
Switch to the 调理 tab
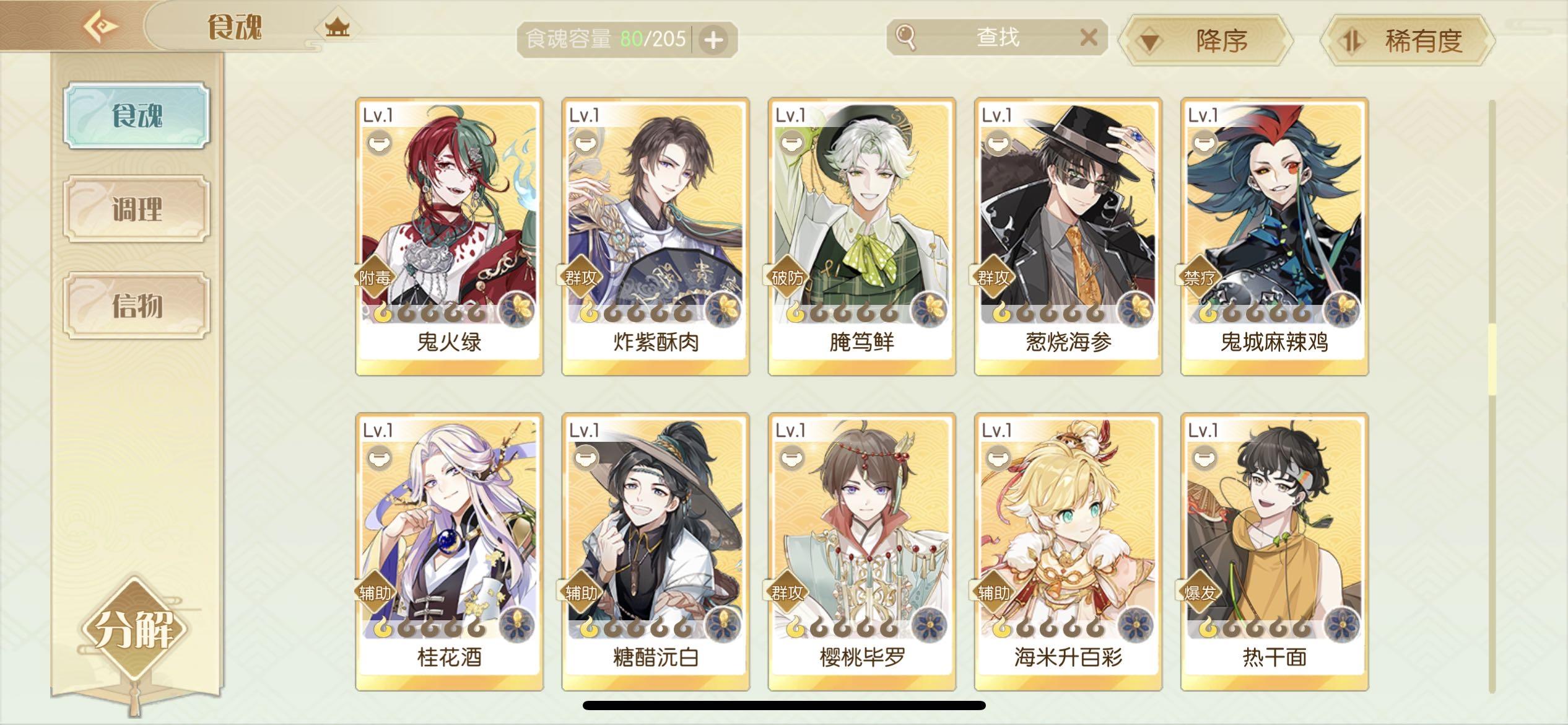pos(137,209)
